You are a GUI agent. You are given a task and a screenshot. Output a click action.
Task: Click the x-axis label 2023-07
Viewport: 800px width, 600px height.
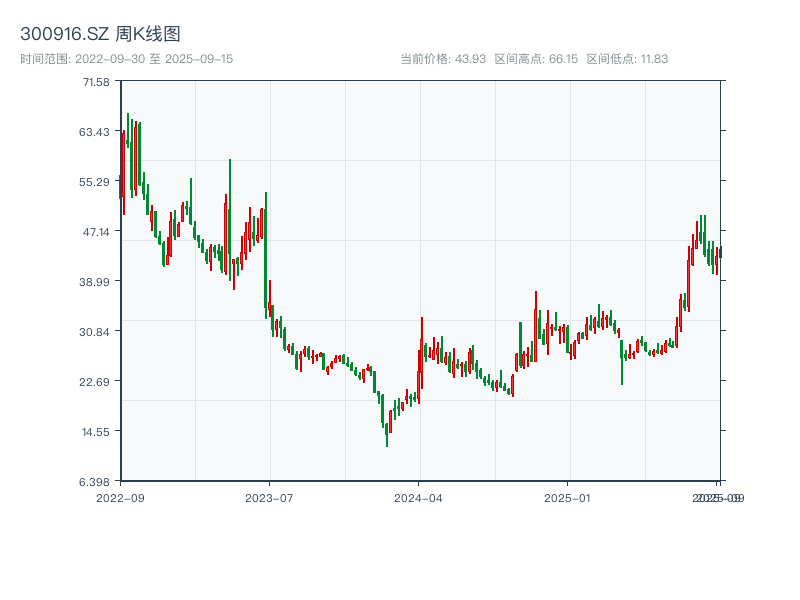point(269,498)
